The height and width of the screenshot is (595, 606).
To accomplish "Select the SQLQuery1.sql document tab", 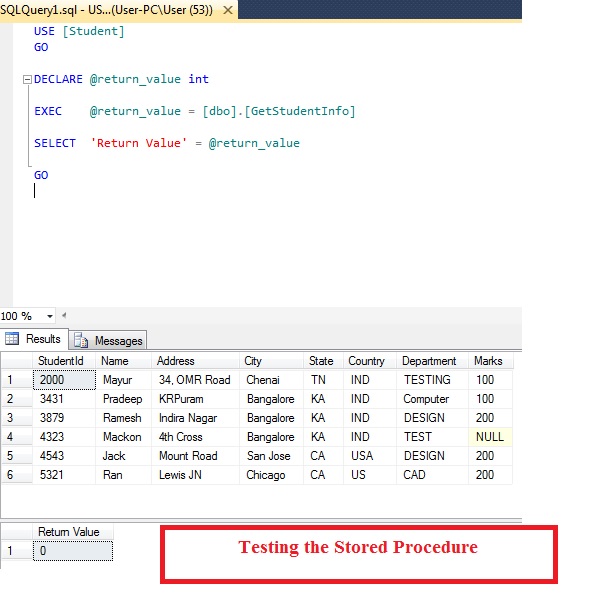I will click(x=118, y=10).
